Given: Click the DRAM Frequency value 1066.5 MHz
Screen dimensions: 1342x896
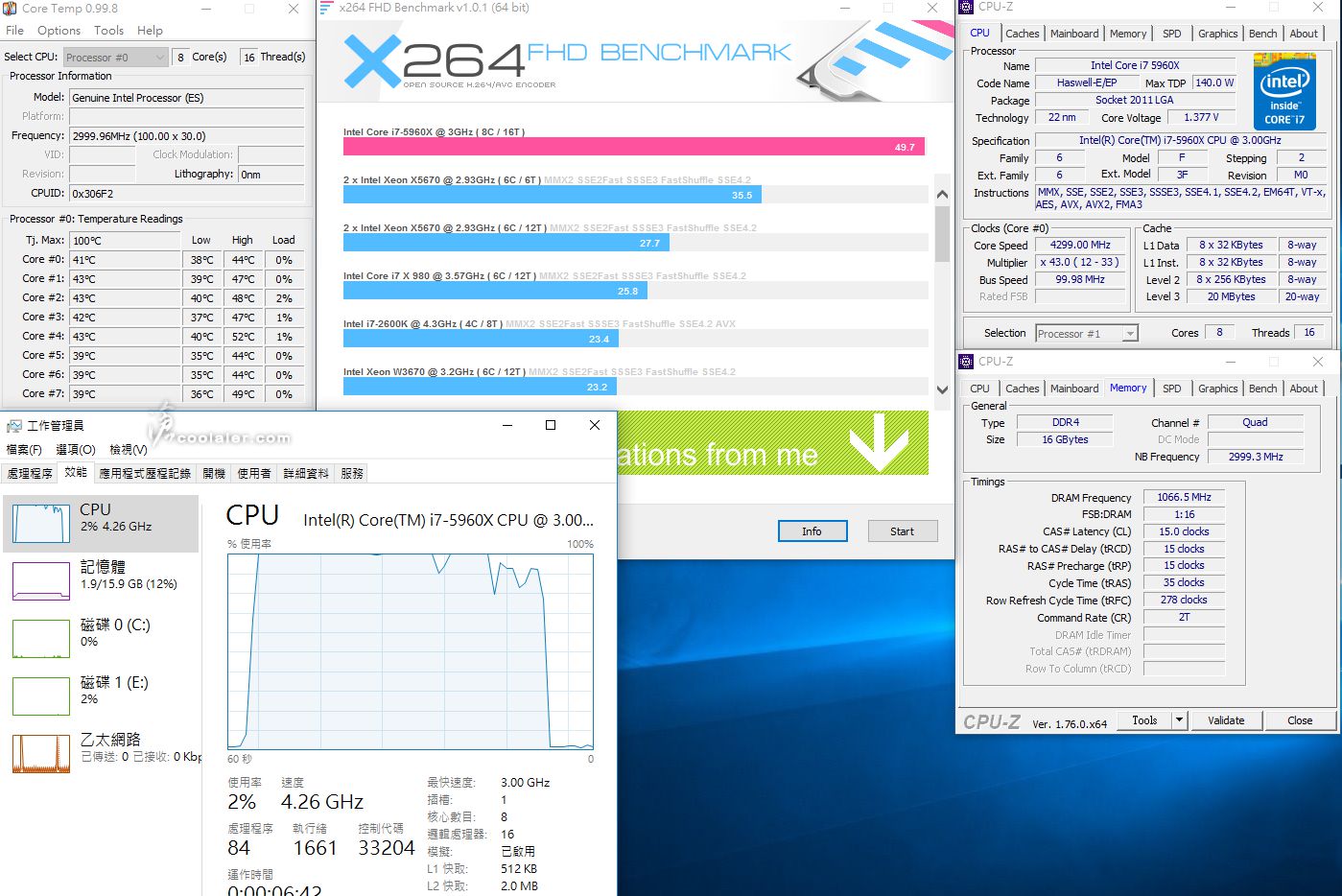Looking at the screenshot, I should point(1184,497).
